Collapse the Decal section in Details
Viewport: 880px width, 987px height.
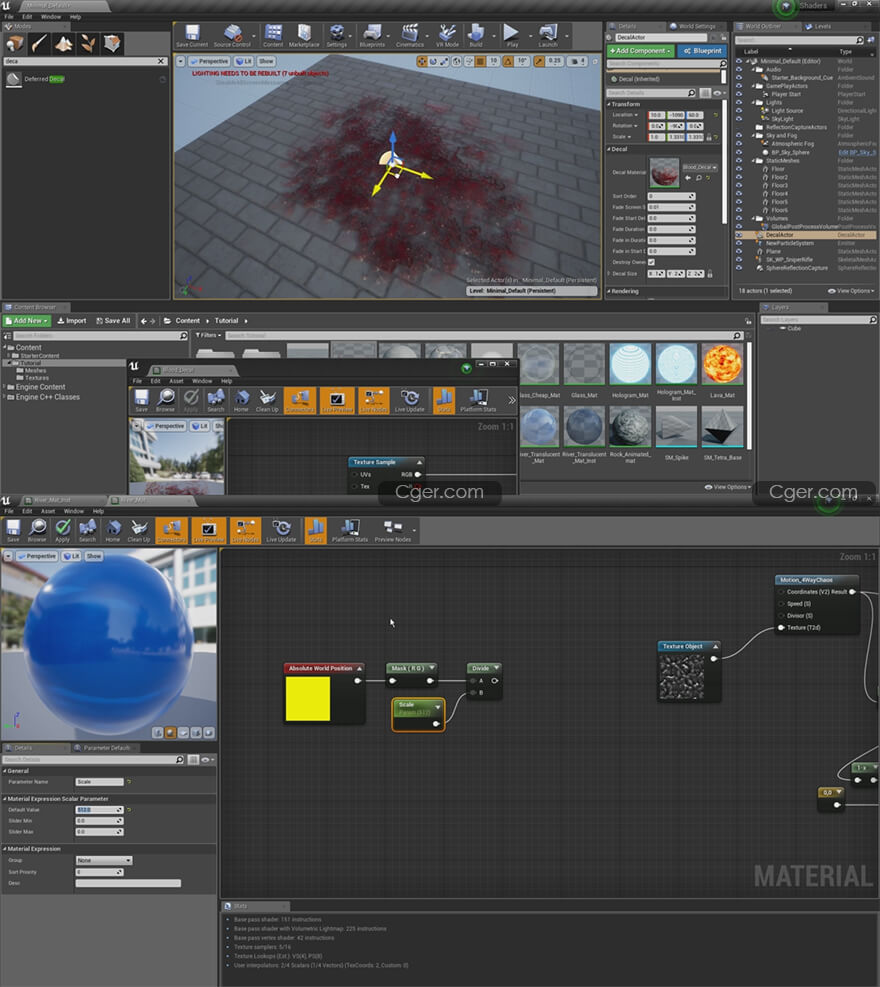click(x=609, y=149)
